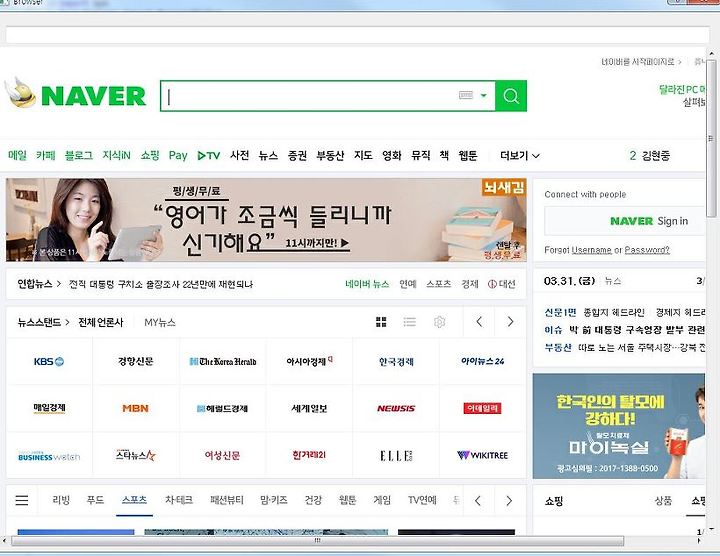
Task: Open 부동산 in the navigation bar
Action: tap(330, 156)
